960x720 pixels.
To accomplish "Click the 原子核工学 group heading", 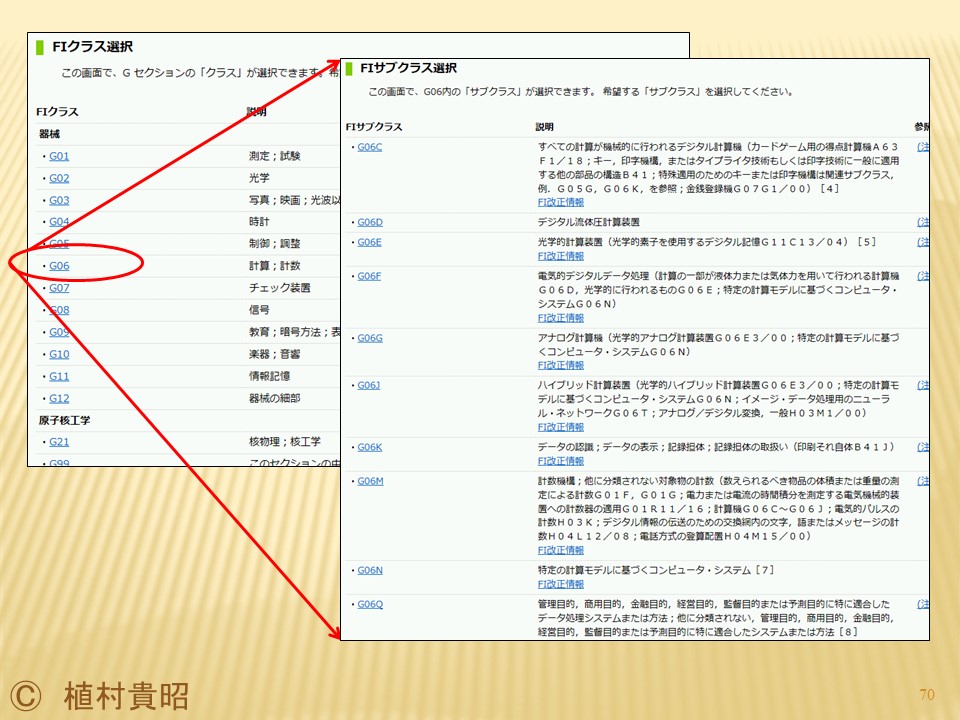I will click(x=64, y=421).
